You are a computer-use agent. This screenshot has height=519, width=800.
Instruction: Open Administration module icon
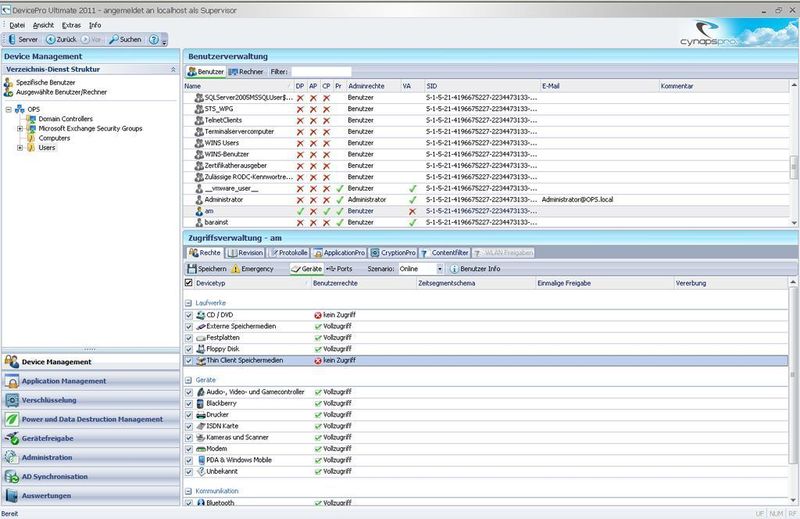[11, 458]
